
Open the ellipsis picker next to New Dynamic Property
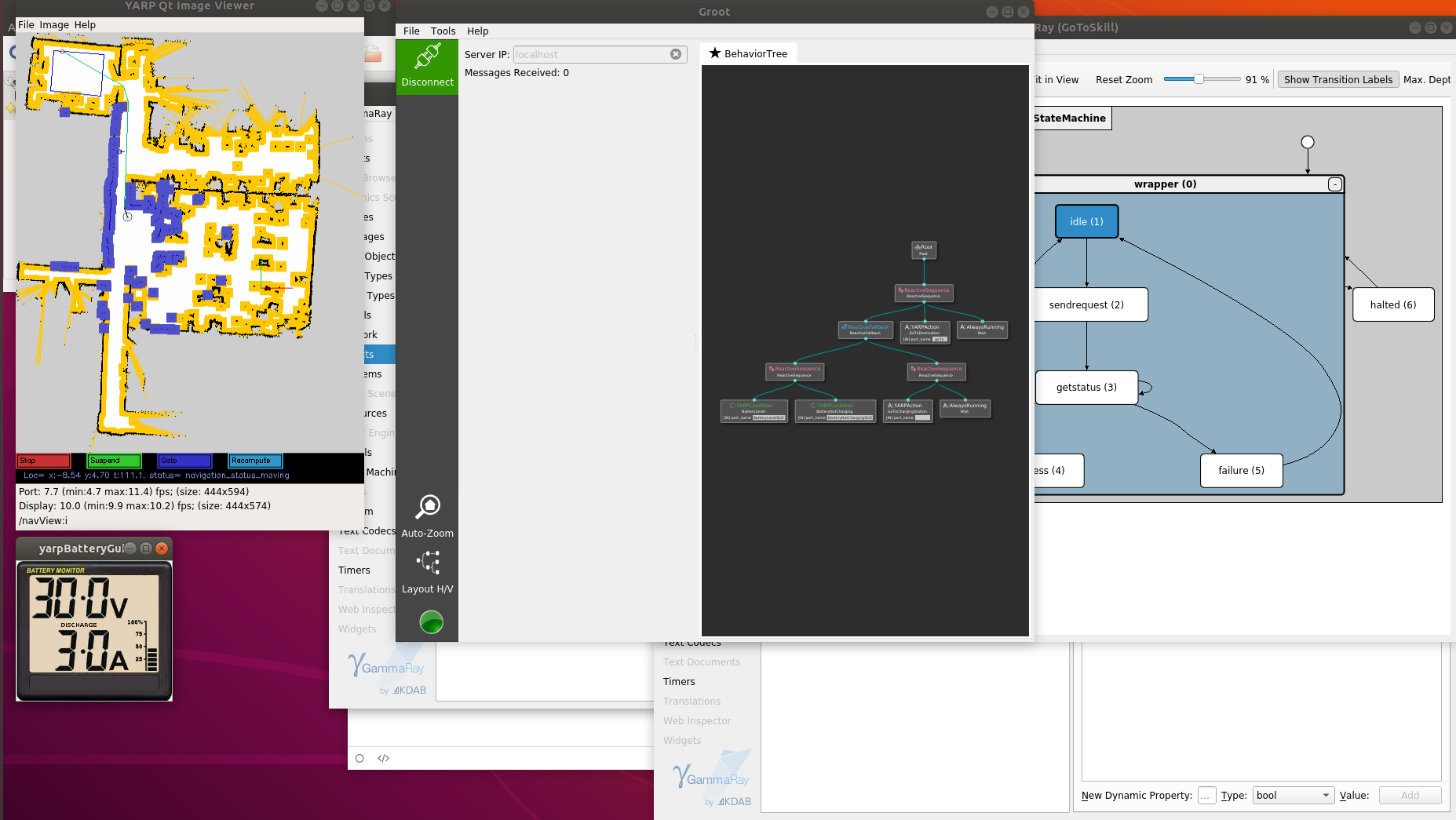pos(1206,795)
